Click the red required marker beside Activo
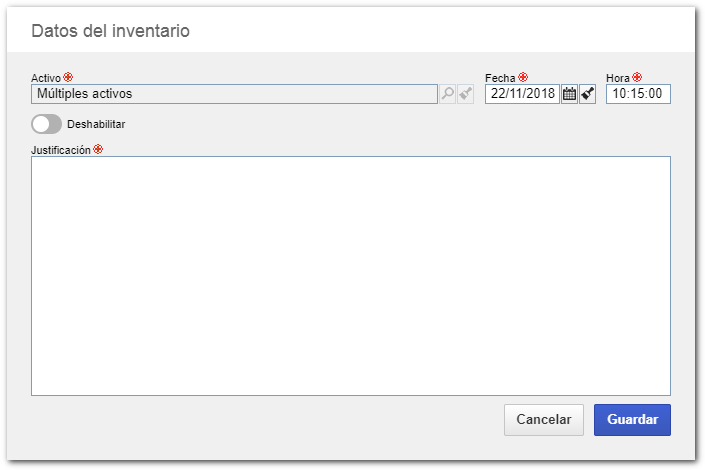Screen dimensions: 705x470 pos(68,77)
